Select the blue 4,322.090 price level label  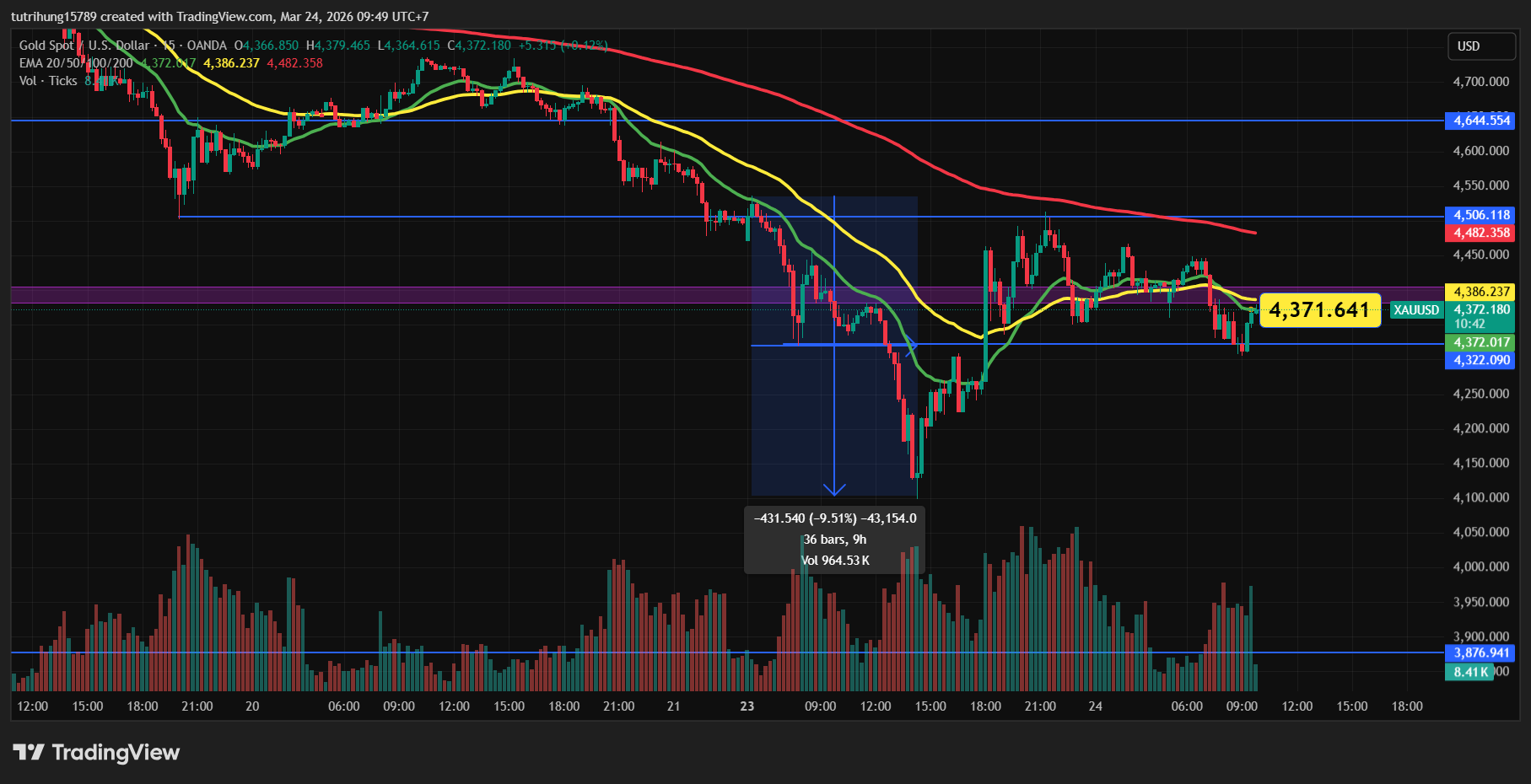coord(1480,360)
